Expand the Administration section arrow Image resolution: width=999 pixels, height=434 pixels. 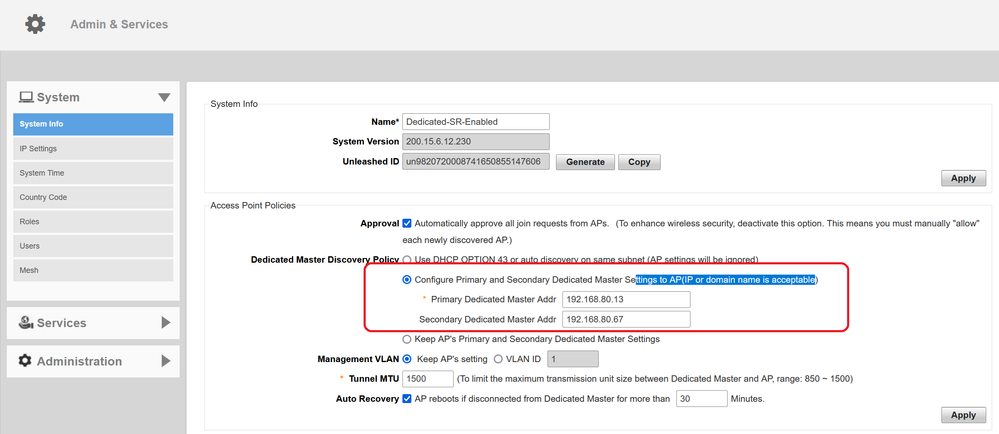click(x=165, y=361)
